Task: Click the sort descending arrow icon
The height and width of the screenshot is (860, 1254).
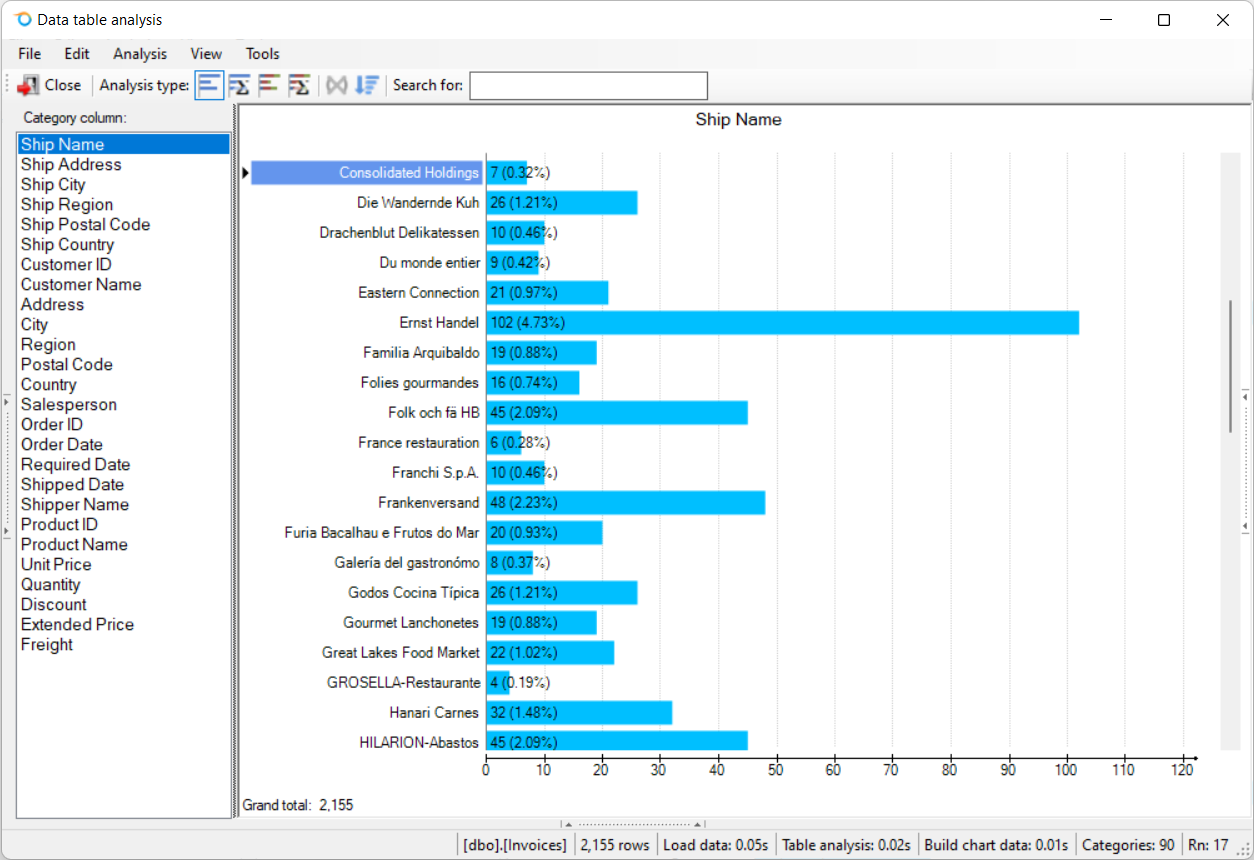Action: point(367,85)
